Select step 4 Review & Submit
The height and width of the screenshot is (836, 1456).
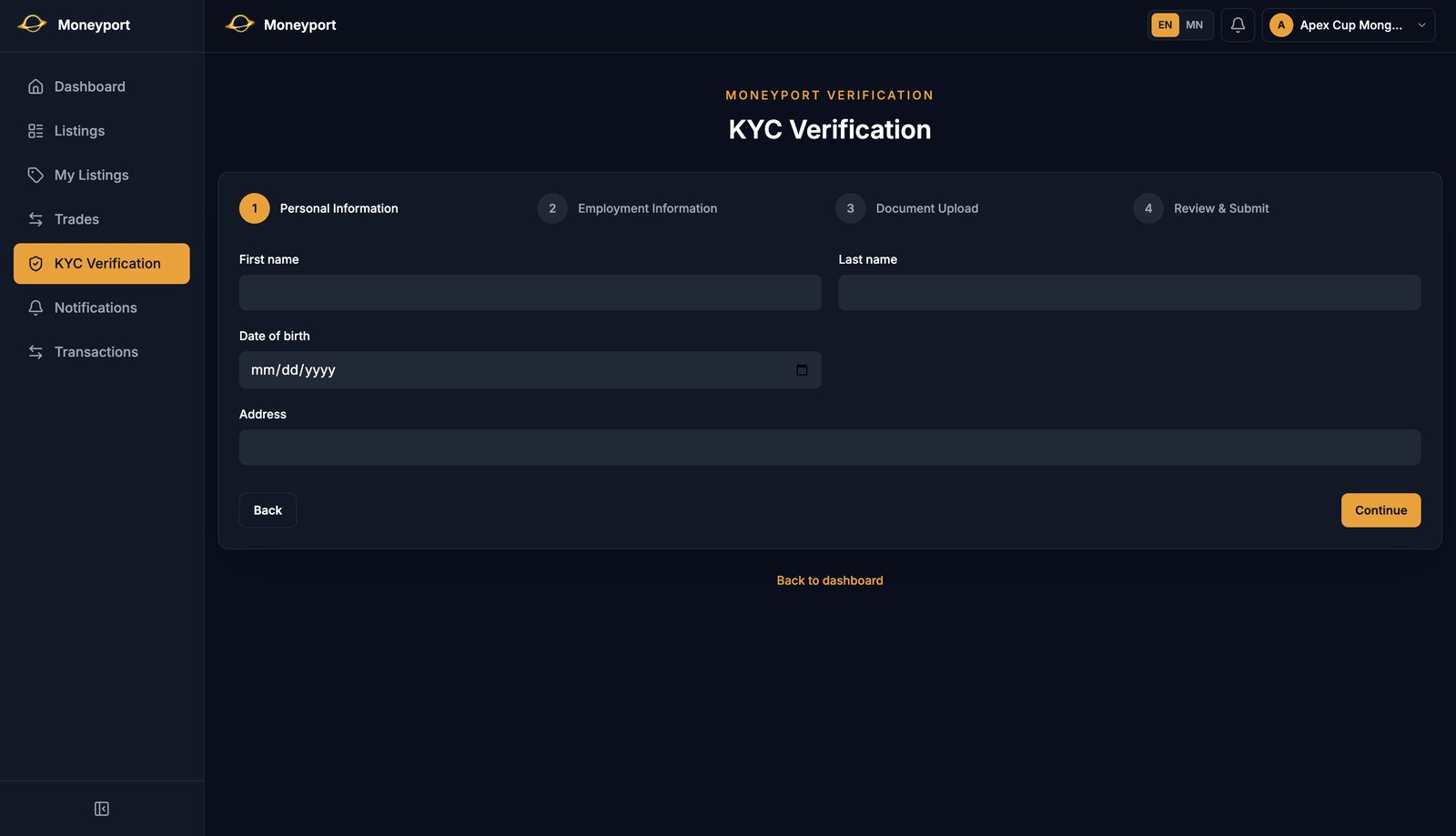coord(1201,208)
